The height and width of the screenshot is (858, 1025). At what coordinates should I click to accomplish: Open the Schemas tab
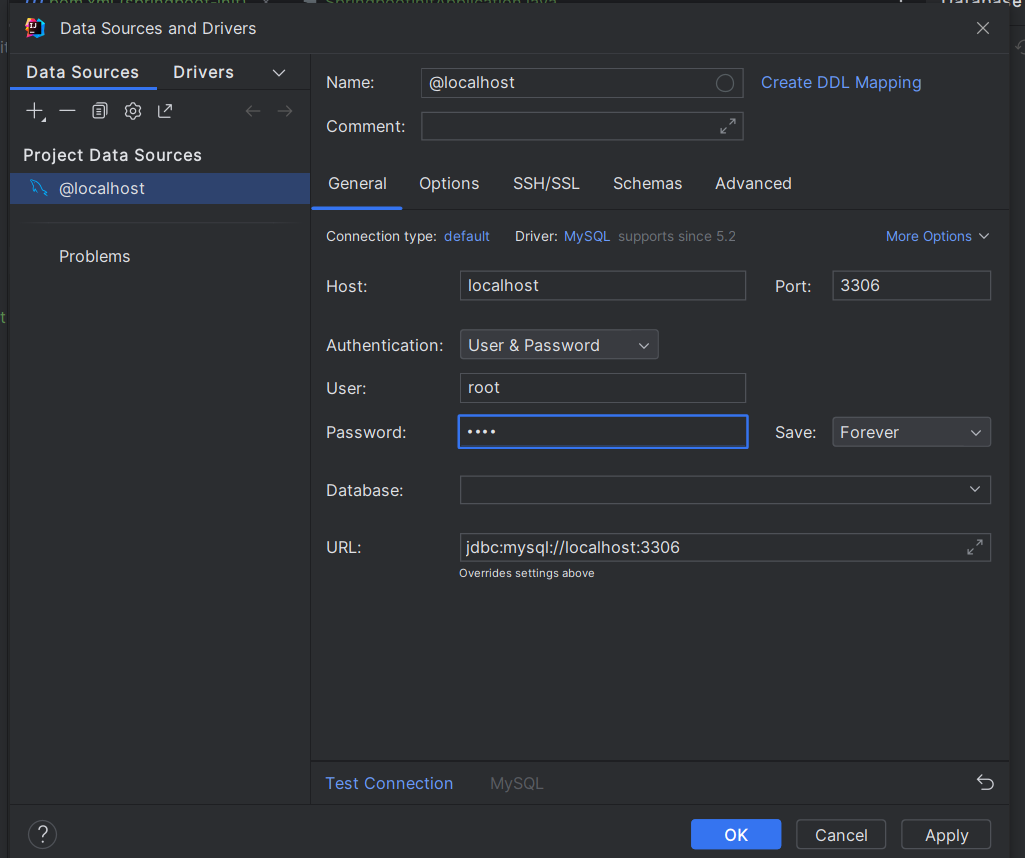click(x=647, y=184)
